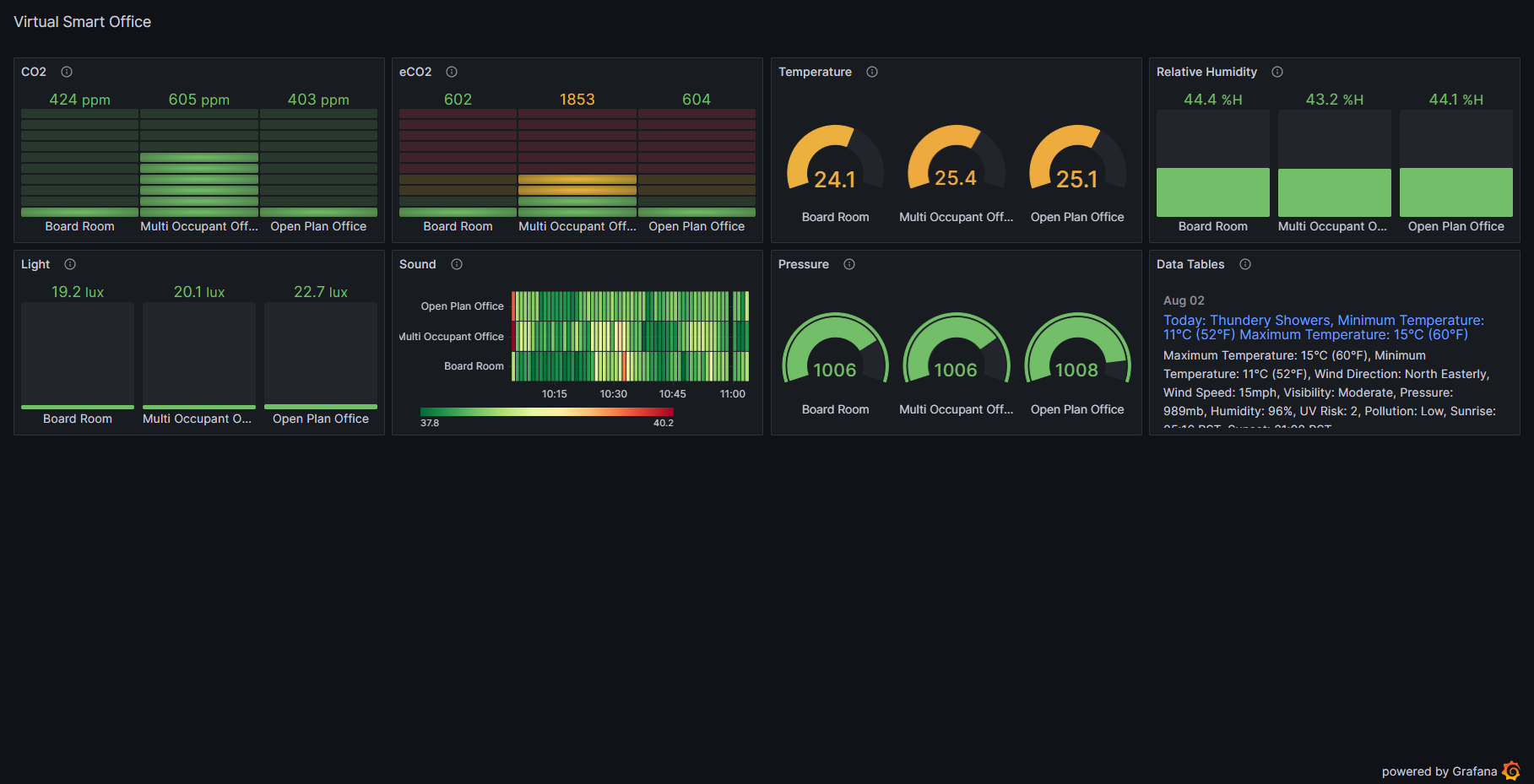
Task: Click the Board Room humidity bar
Action: 1213,163
